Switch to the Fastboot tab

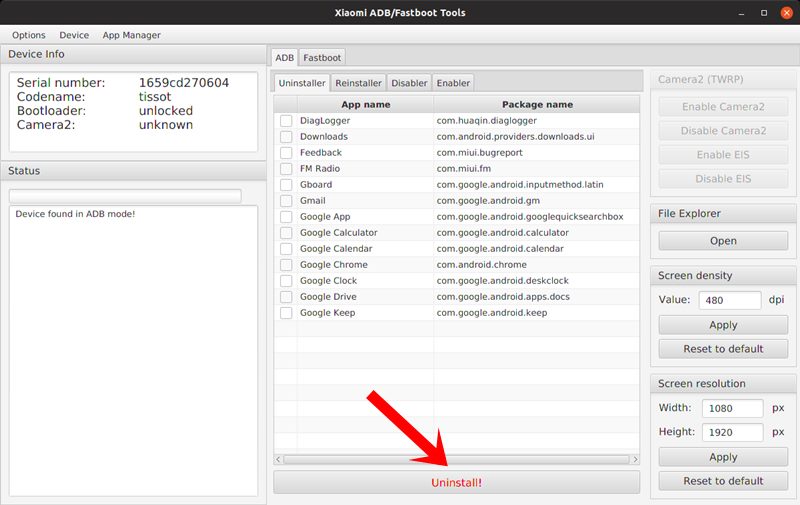tap(322, 58)
